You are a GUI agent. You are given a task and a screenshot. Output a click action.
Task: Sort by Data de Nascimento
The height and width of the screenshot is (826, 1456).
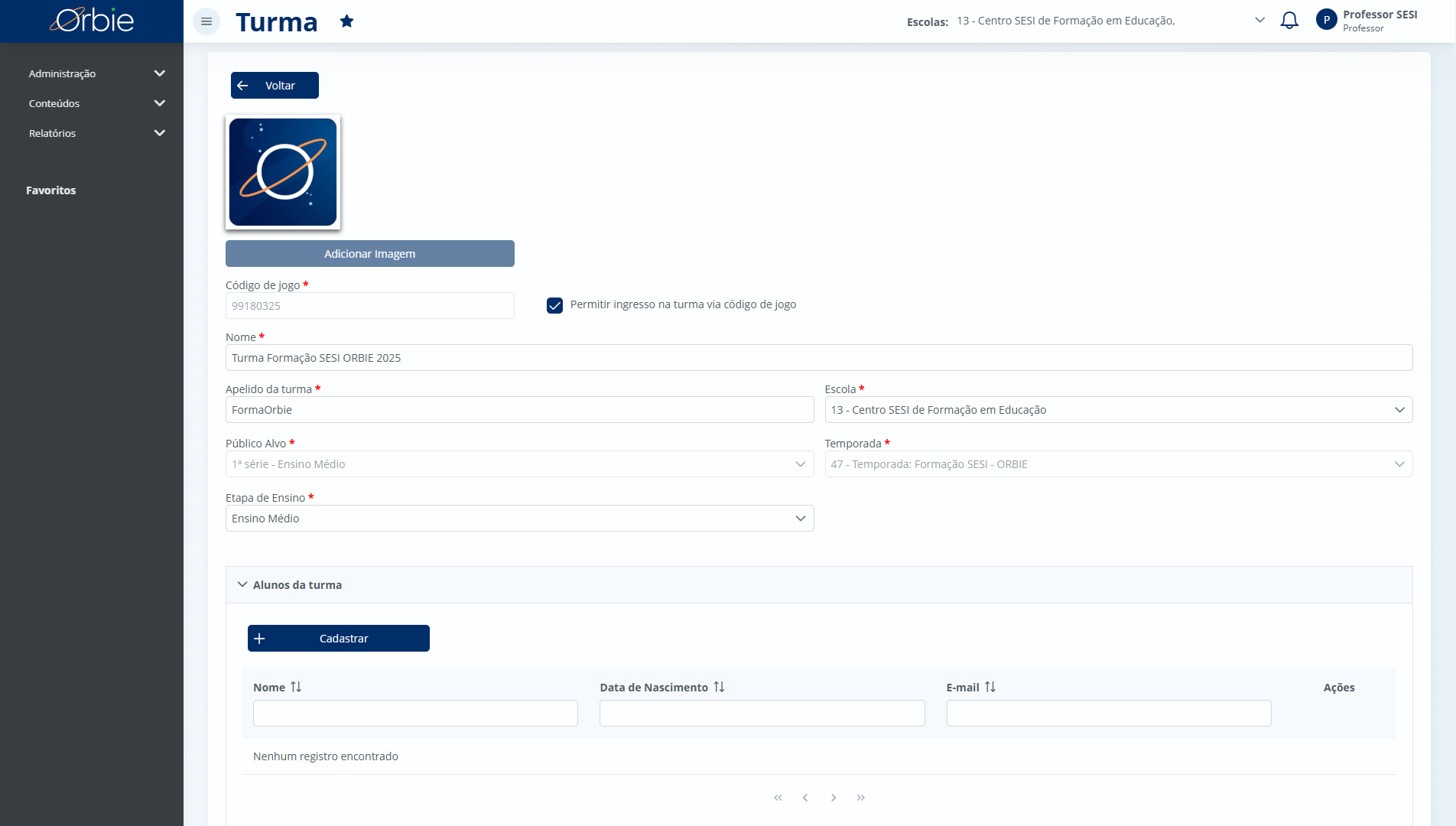click(719, 687)
